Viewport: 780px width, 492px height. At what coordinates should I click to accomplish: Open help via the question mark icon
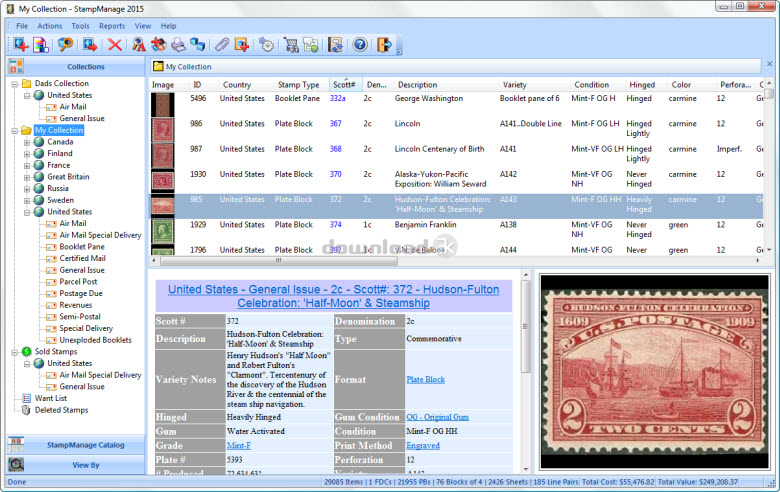tap(360, 45)
